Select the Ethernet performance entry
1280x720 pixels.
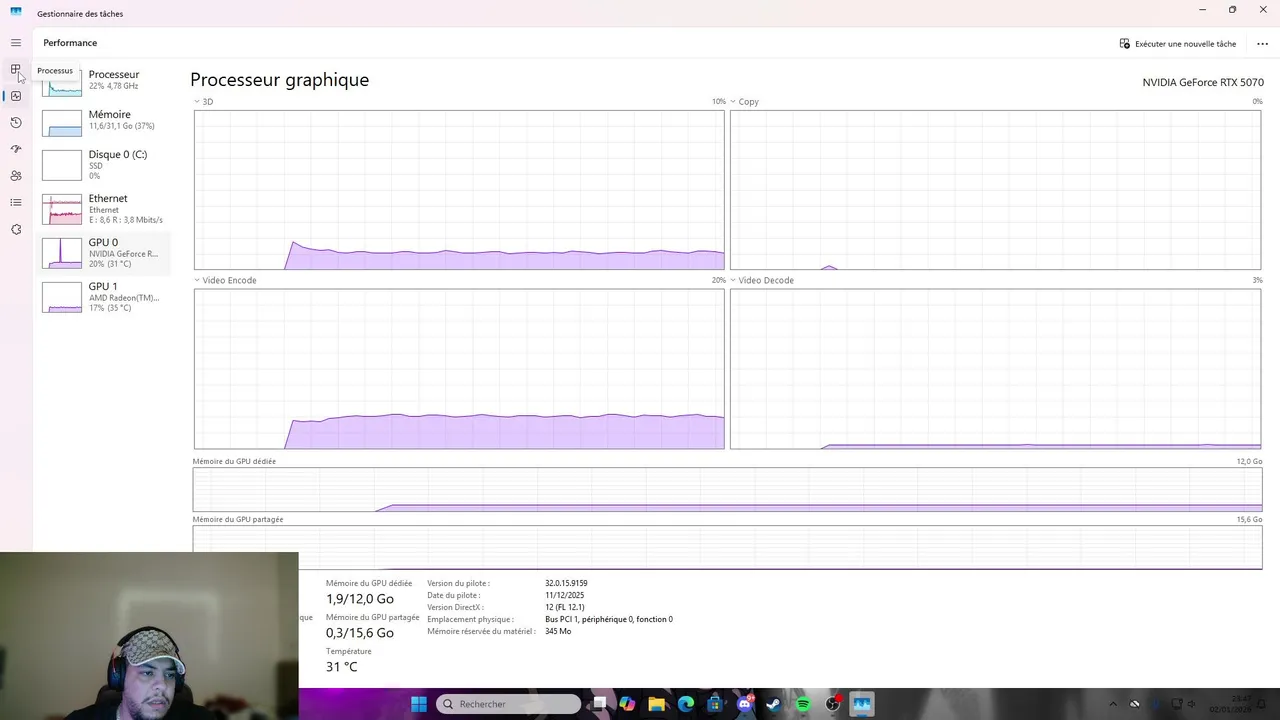[105, 208]
